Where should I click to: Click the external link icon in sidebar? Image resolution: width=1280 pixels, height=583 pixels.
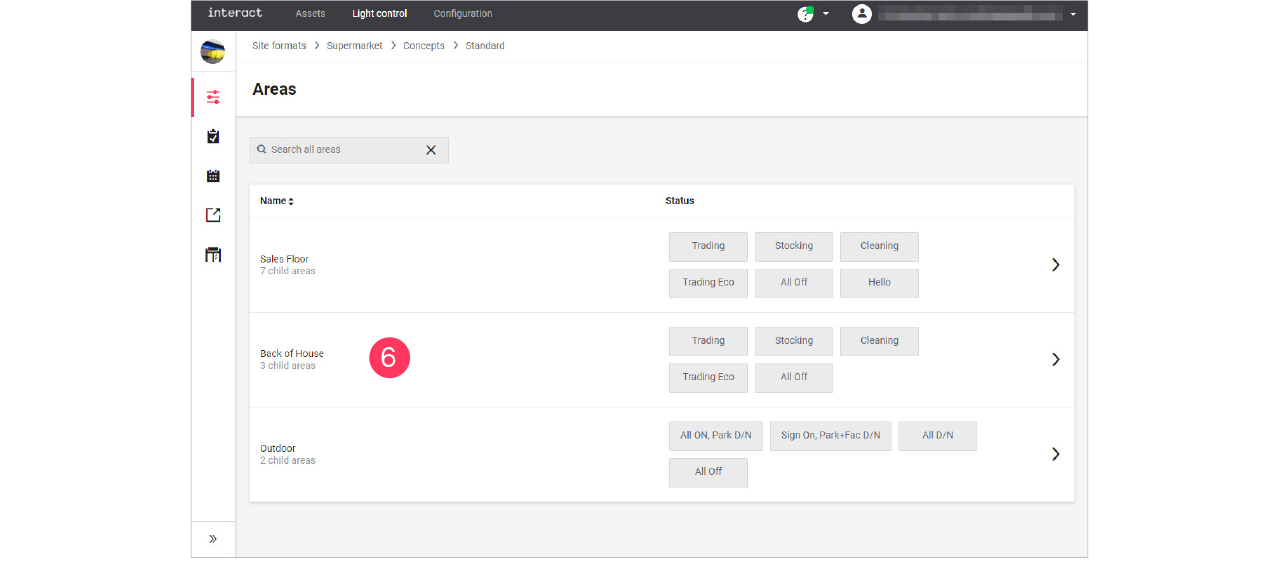213,214
